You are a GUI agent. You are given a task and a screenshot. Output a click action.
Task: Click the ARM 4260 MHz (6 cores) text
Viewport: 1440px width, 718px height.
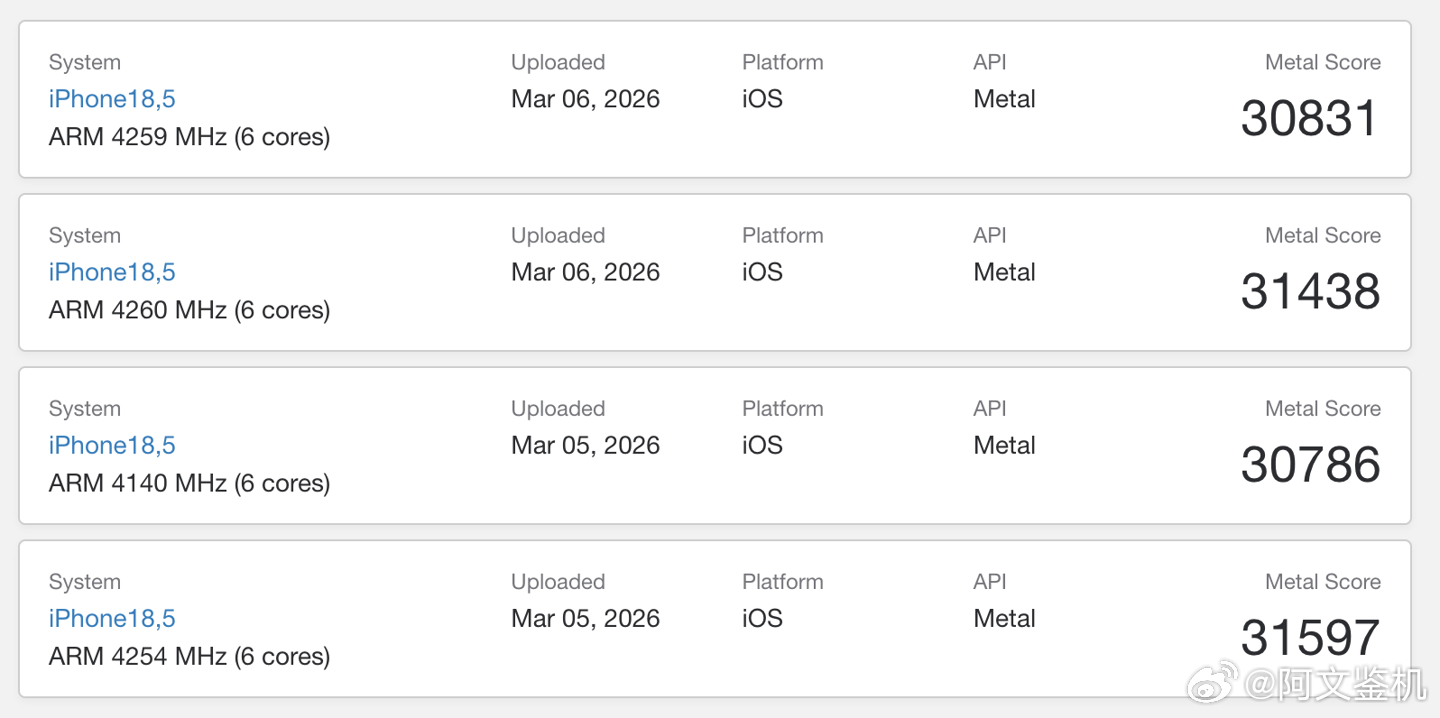189,310
